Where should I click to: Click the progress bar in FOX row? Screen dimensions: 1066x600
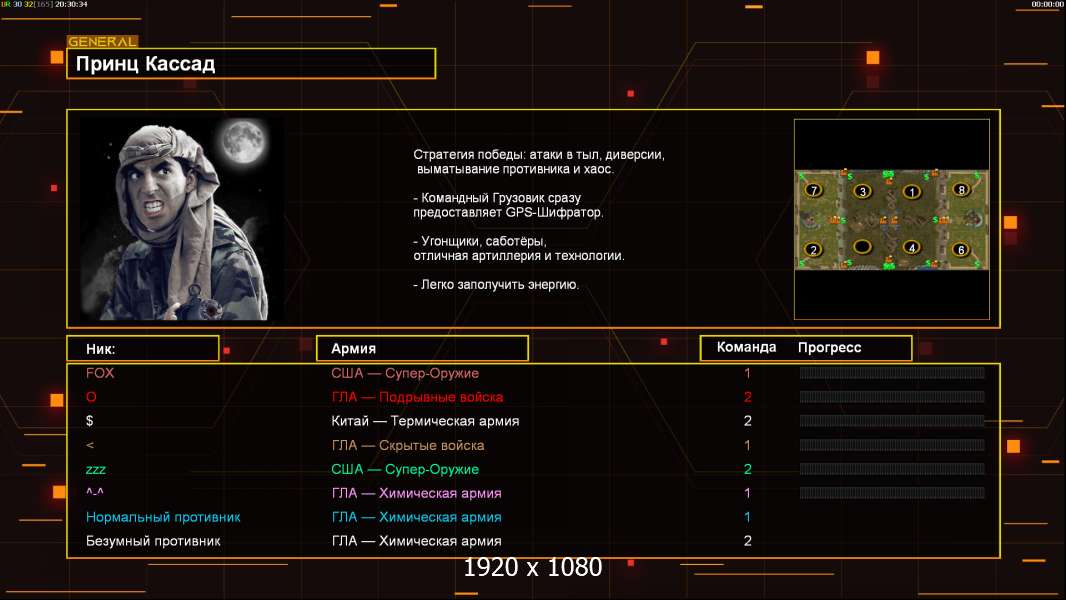pyautogui.click(x=892, y=372)
